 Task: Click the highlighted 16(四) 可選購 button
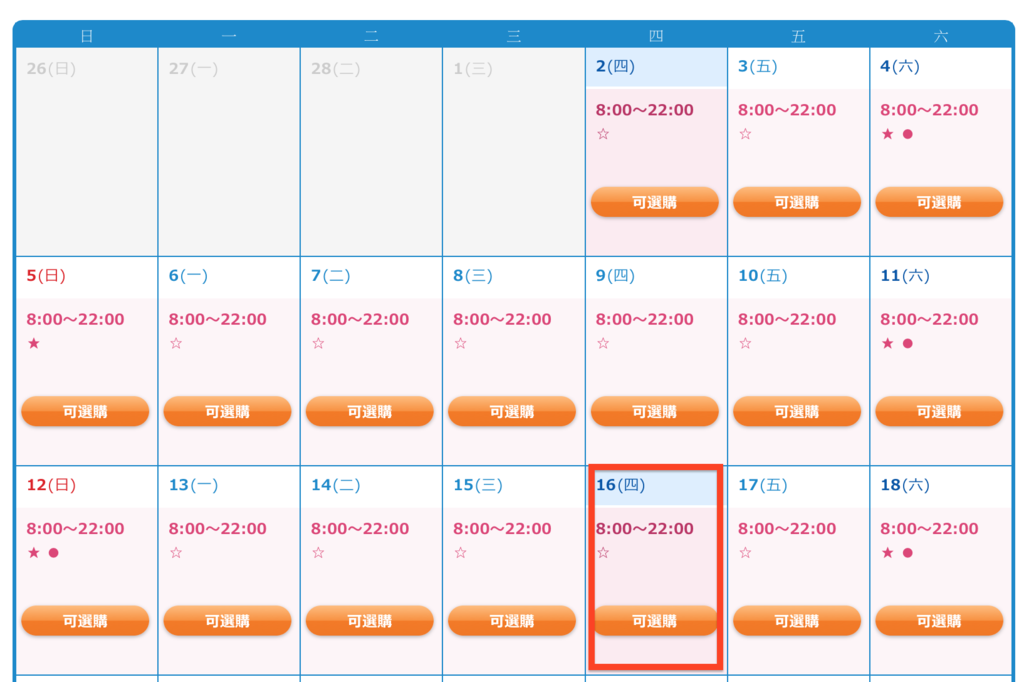tap(654, 621)
